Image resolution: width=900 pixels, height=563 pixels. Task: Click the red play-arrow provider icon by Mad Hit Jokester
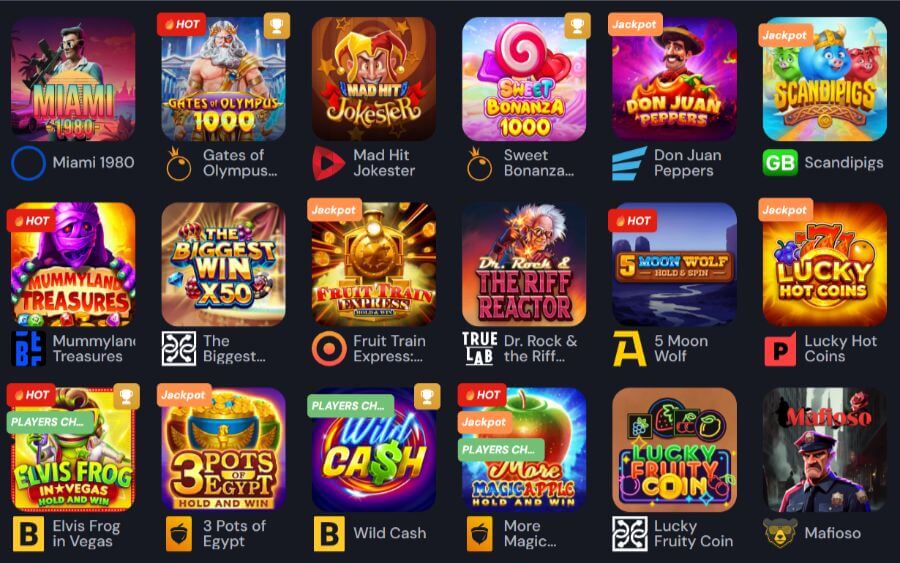click(x=328, y=163)
